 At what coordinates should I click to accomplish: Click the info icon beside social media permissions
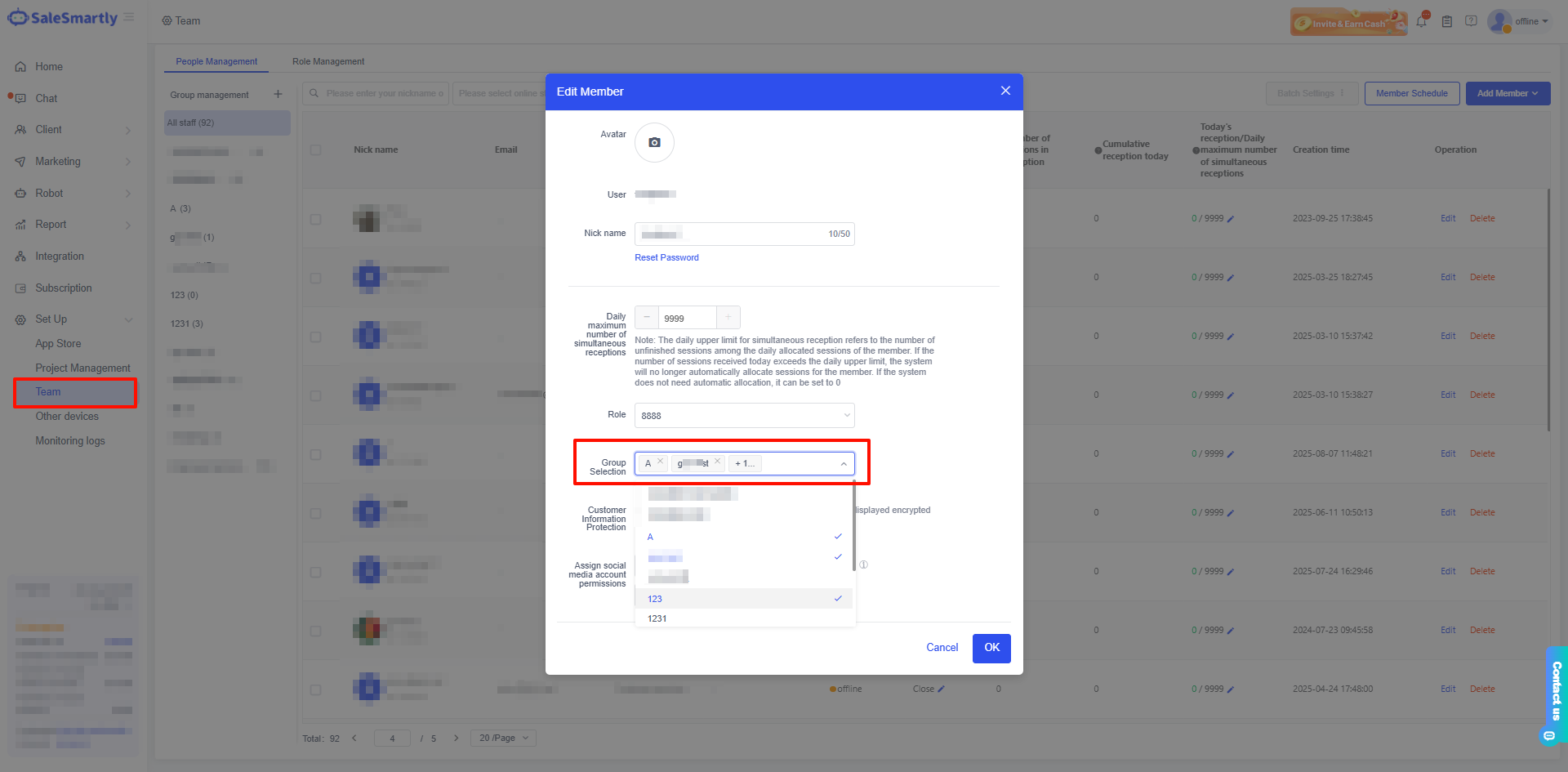click(x=863, y=564)
